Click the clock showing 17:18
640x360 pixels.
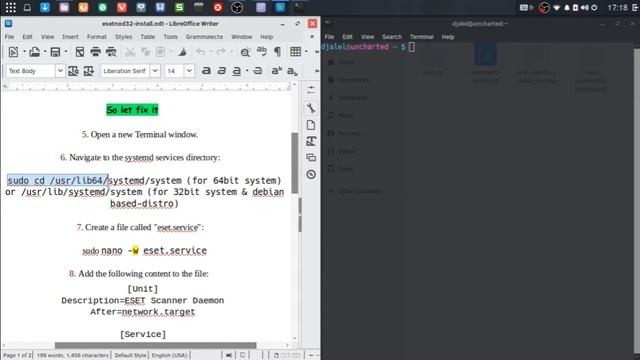pos(617,7)
